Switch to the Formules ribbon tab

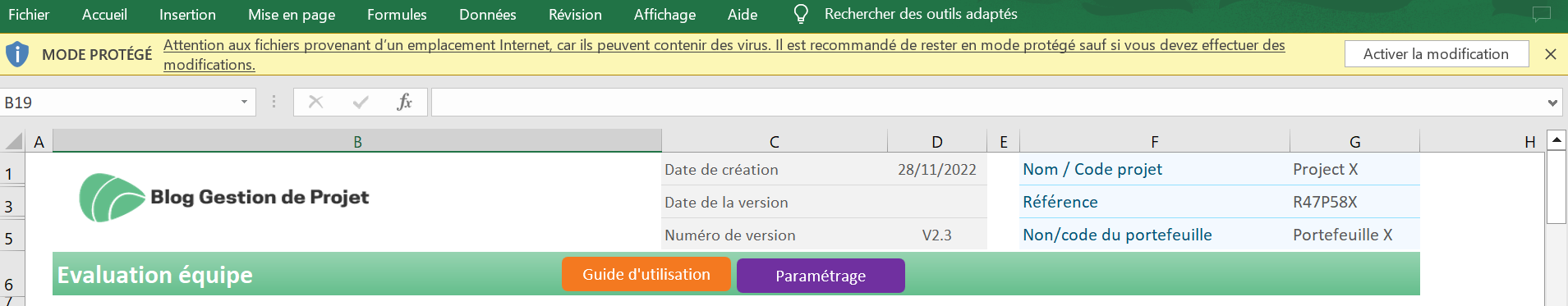[x=397, y=15]
